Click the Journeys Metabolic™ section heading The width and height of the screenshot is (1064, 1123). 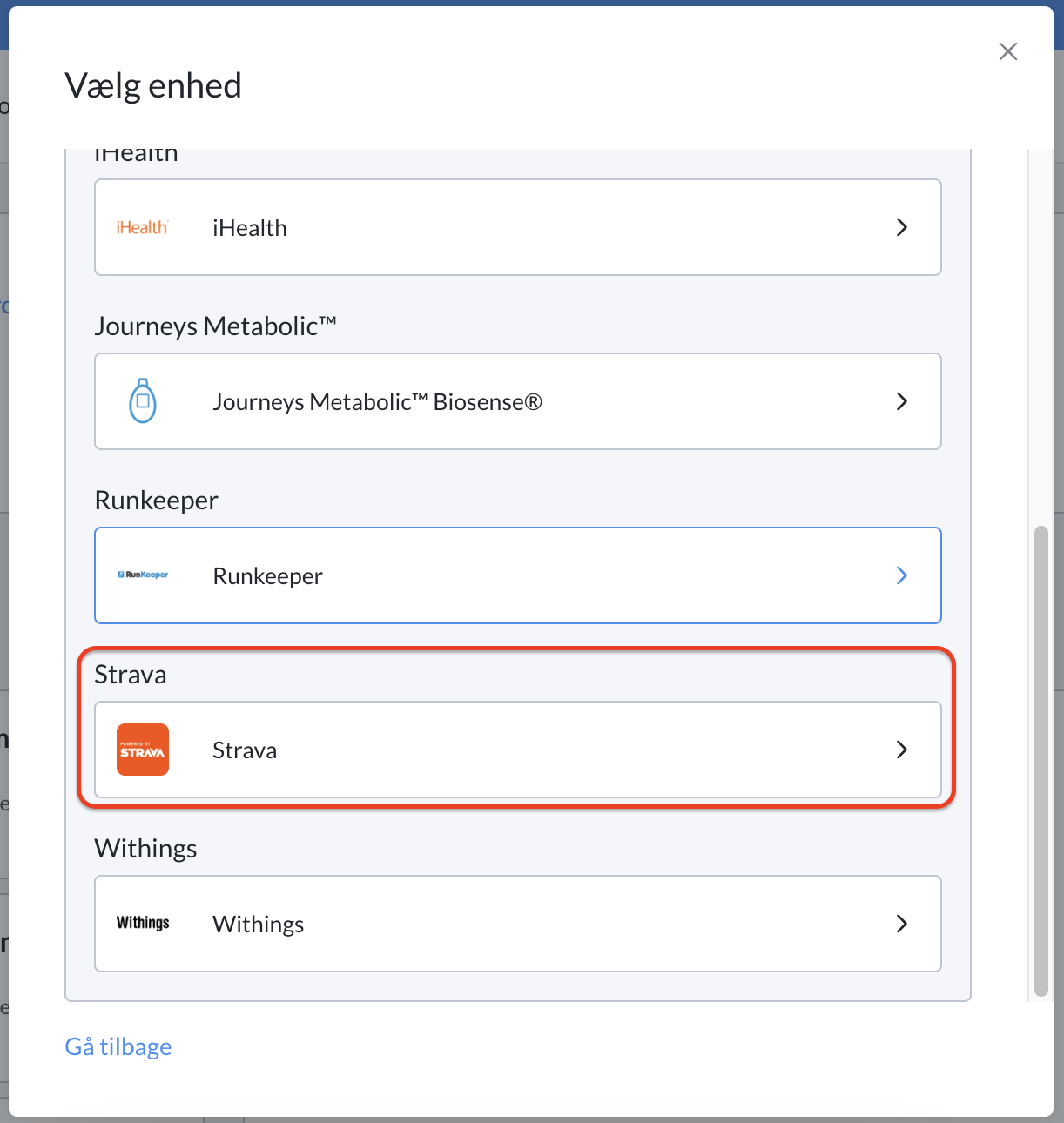point(215,326)
